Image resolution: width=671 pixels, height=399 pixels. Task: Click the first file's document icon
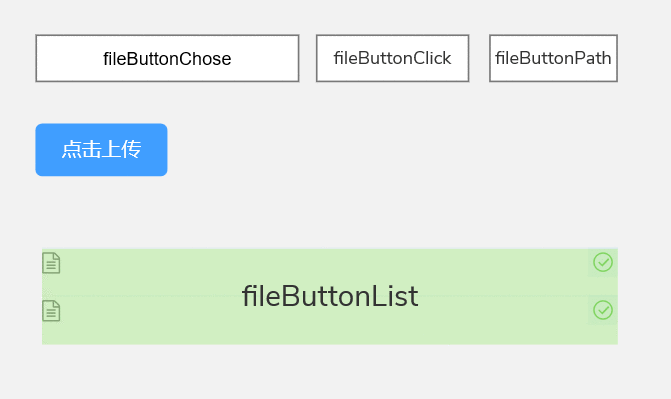point(51,262)
